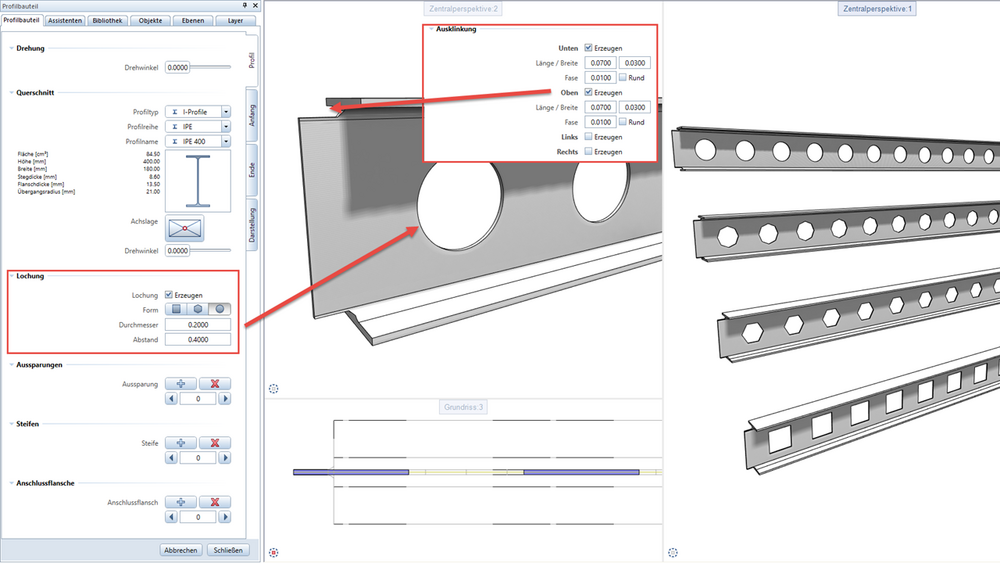This screenshot has height=563, width=1000.
Task: Click the Achslage axis position icon
Action: 185,228
